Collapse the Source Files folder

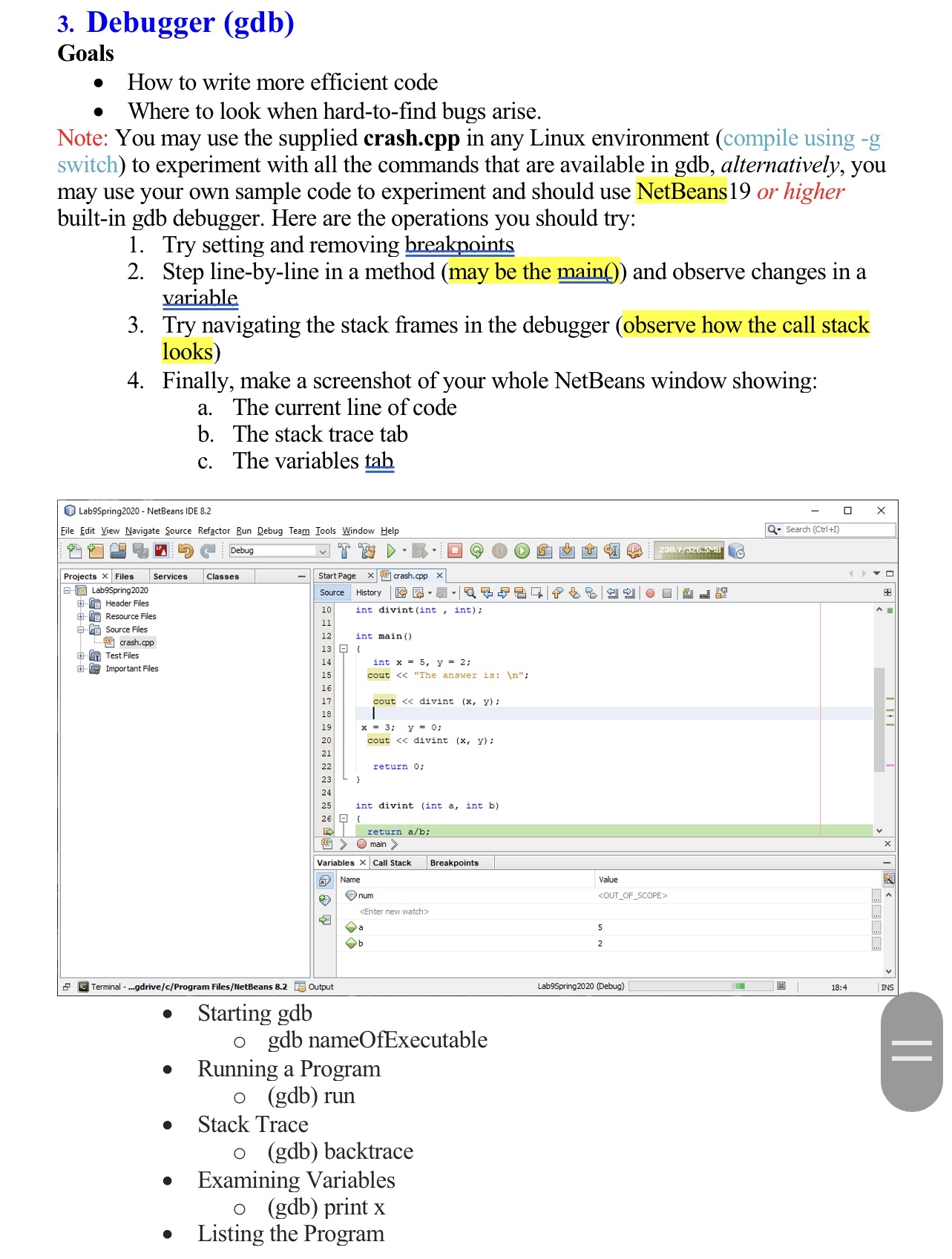[x=81, y=629]
